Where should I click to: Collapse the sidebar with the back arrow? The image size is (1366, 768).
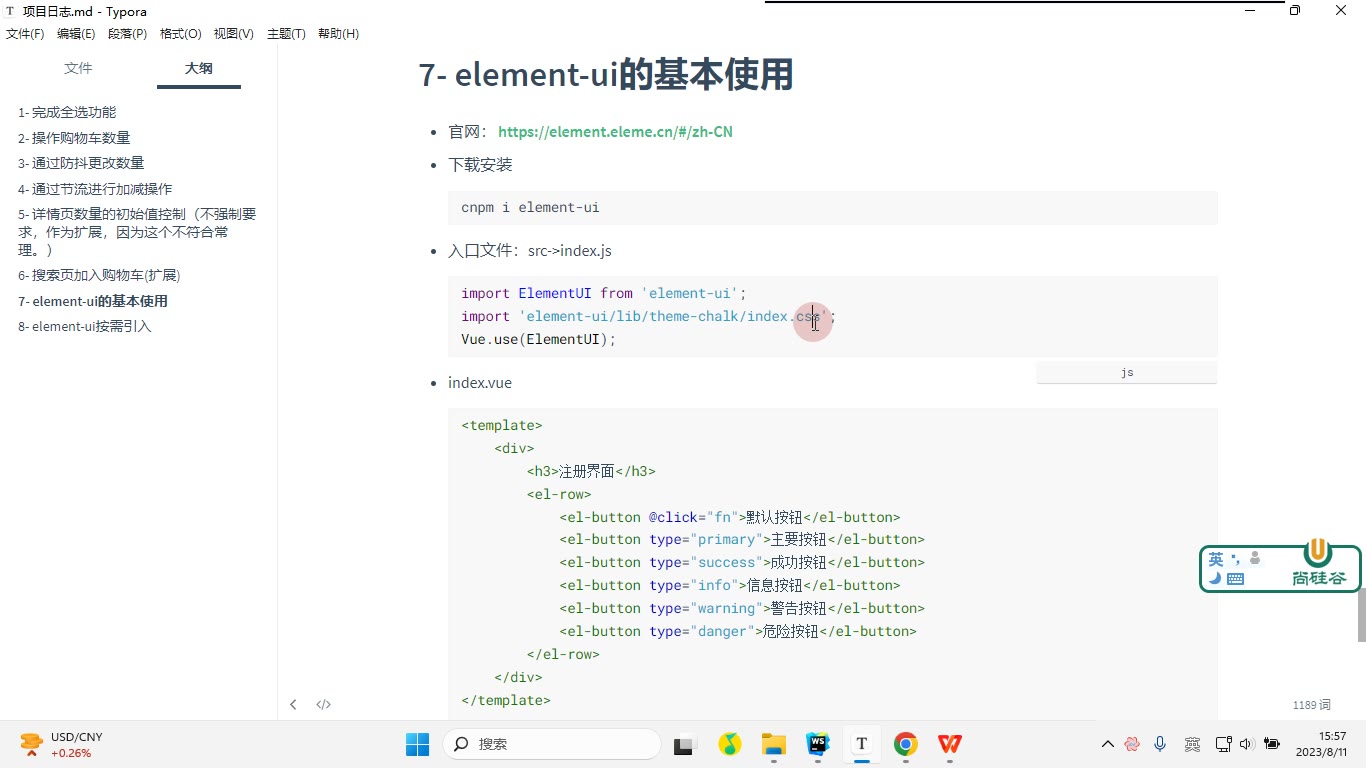[293, 704]
